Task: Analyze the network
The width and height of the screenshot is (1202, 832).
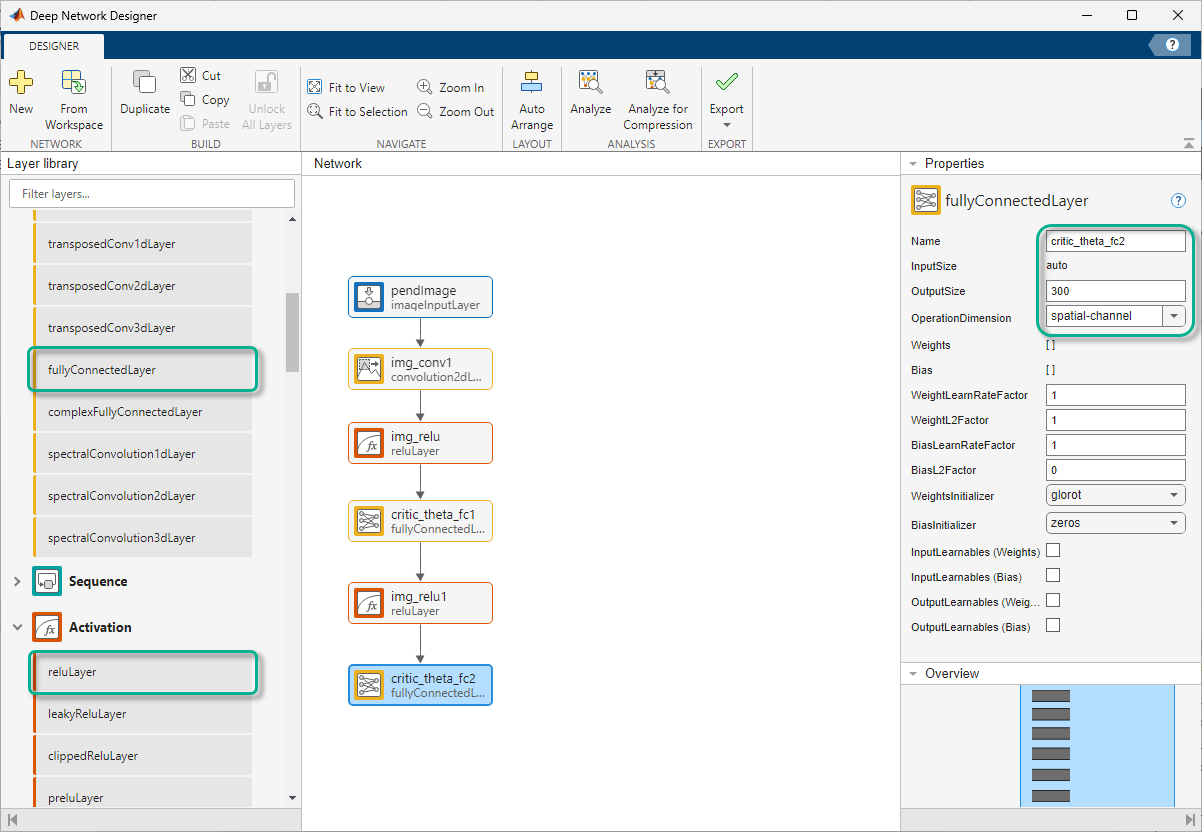Action: pos(591,95)
